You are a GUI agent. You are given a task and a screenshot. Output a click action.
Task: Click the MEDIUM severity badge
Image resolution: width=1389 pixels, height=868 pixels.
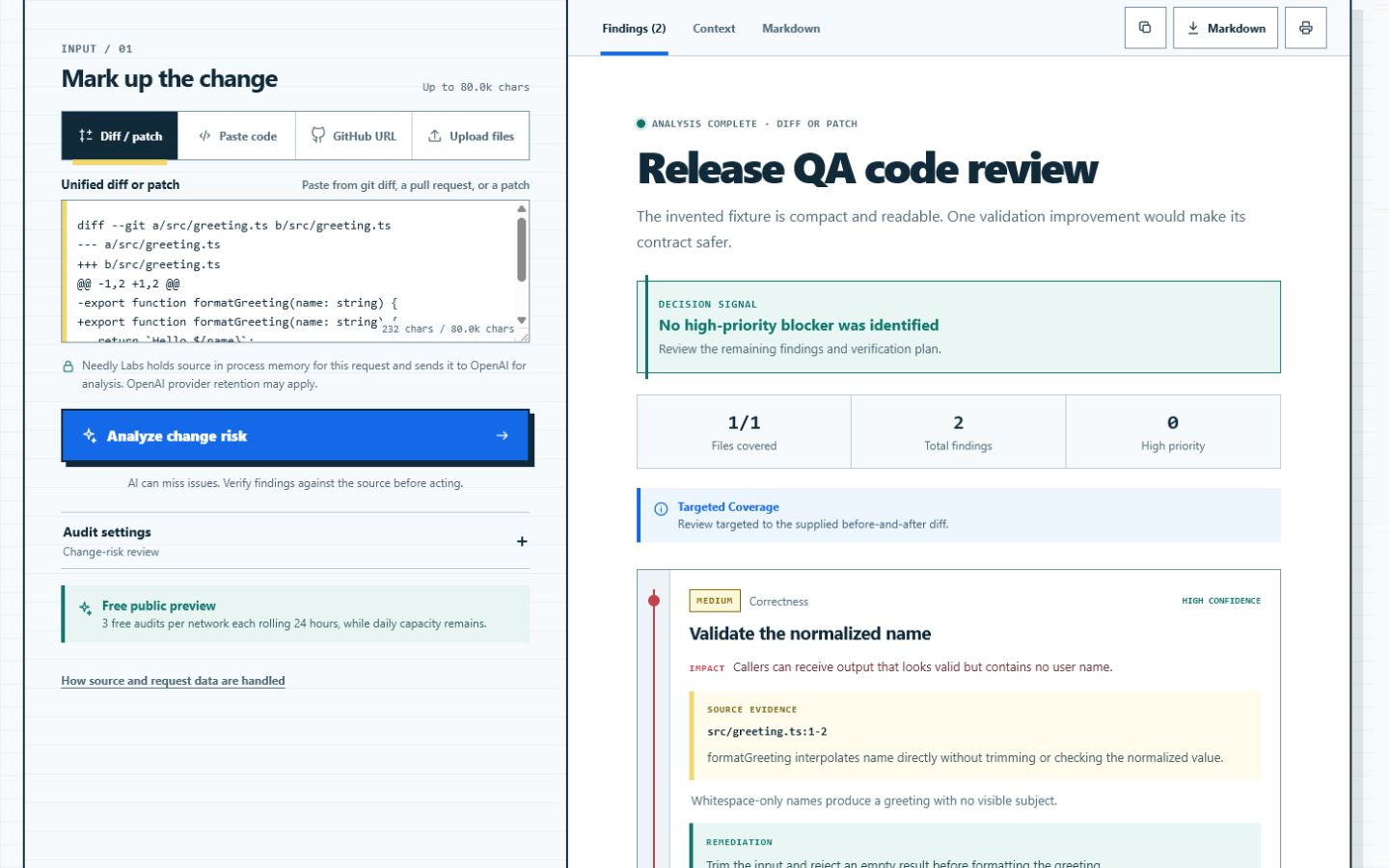point(715,601)
